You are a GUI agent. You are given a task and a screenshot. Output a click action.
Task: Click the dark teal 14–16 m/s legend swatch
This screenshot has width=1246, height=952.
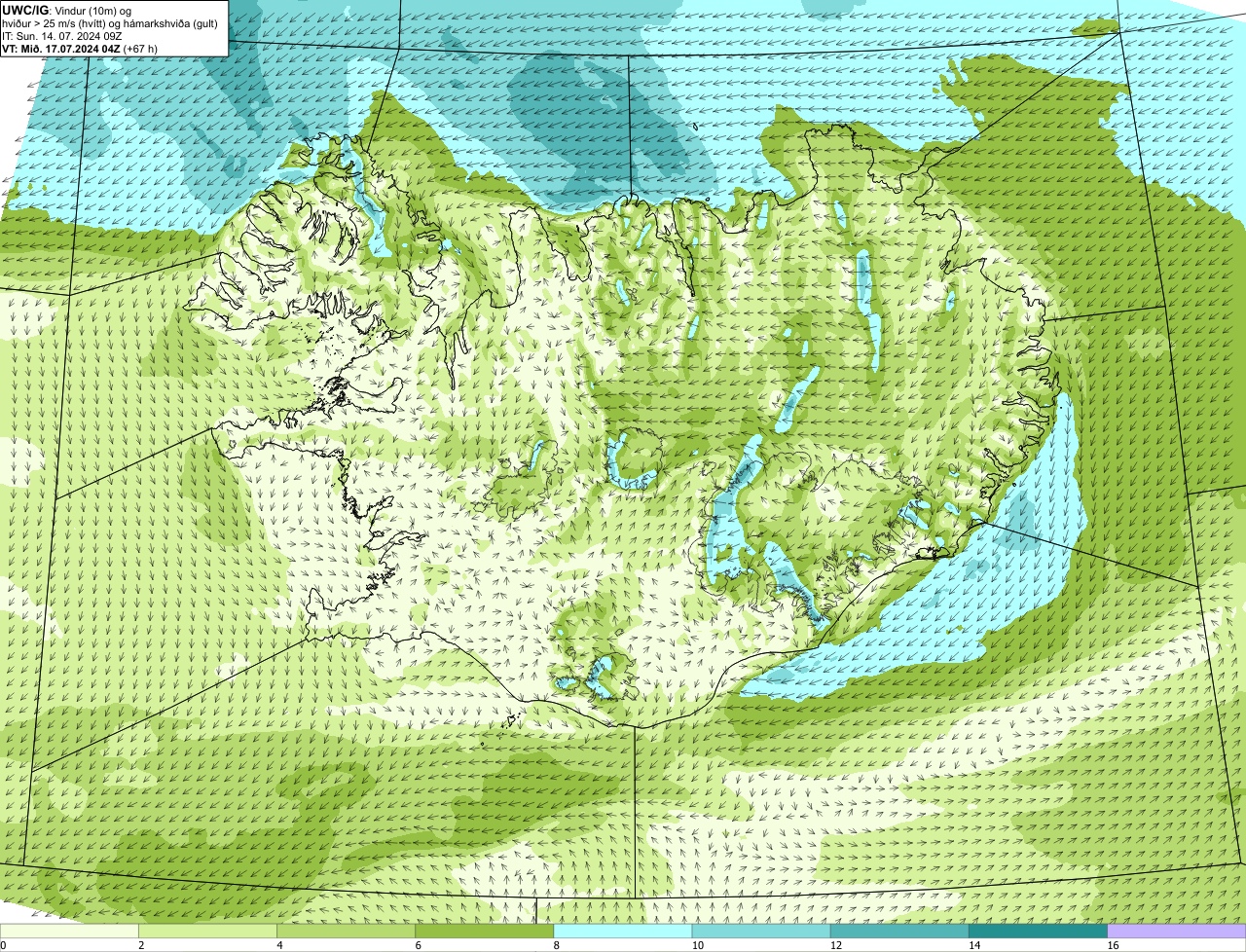click(x=1038, y=932)
